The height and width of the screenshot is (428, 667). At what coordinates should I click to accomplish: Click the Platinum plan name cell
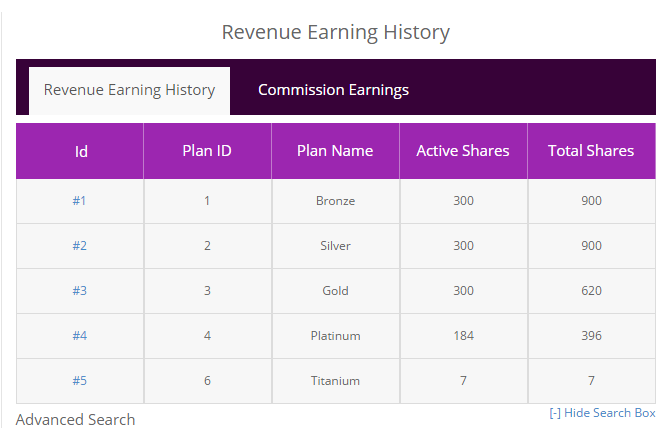[335, 336]
